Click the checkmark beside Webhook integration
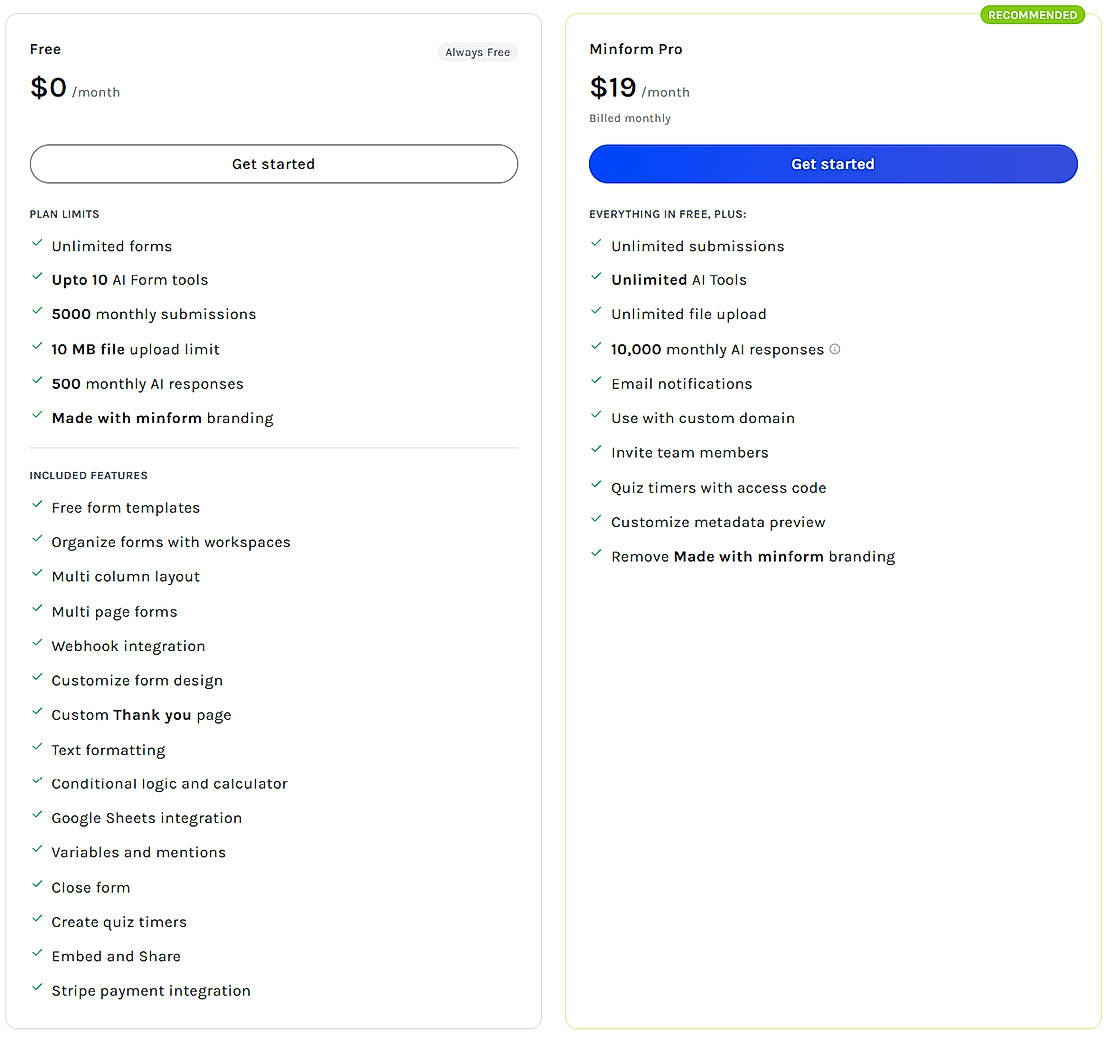 tap(37, 643)
